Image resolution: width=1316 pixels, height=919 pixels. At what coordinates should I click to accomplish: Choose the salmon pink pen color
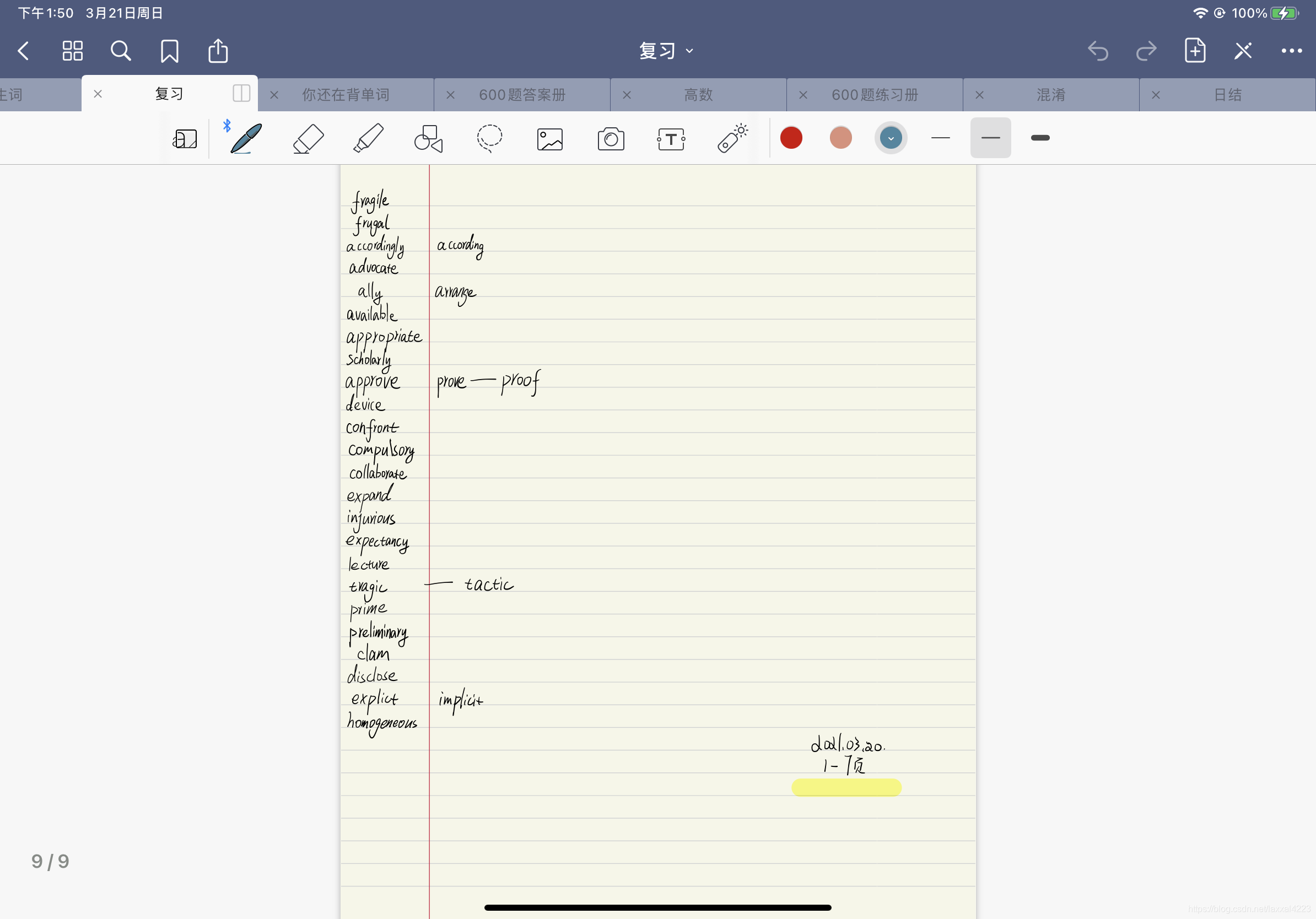point(841,138)
